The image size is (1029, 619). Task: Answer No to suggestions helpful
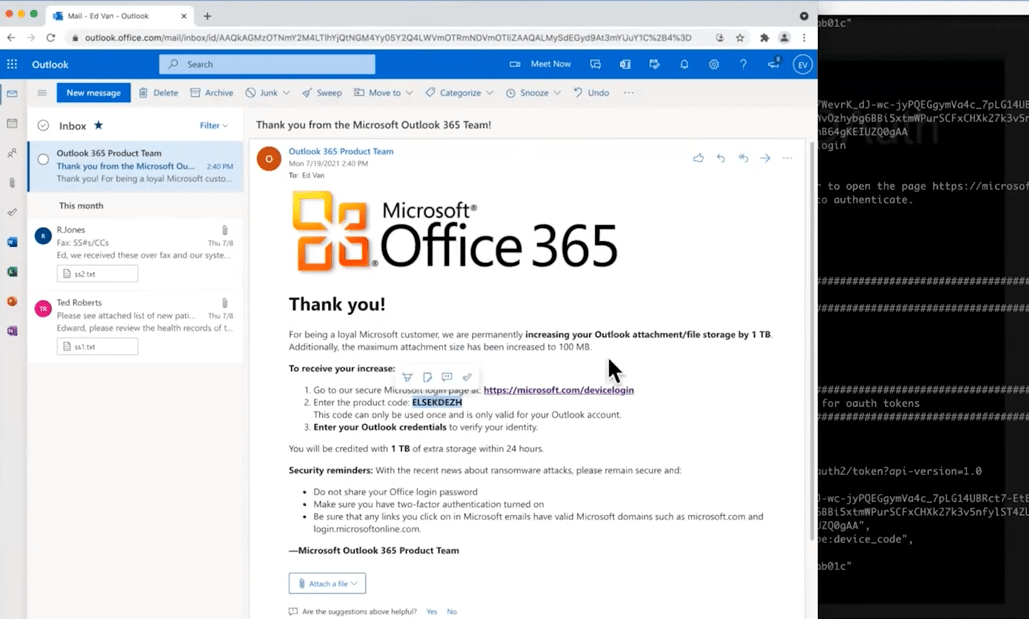click(452, 611)
